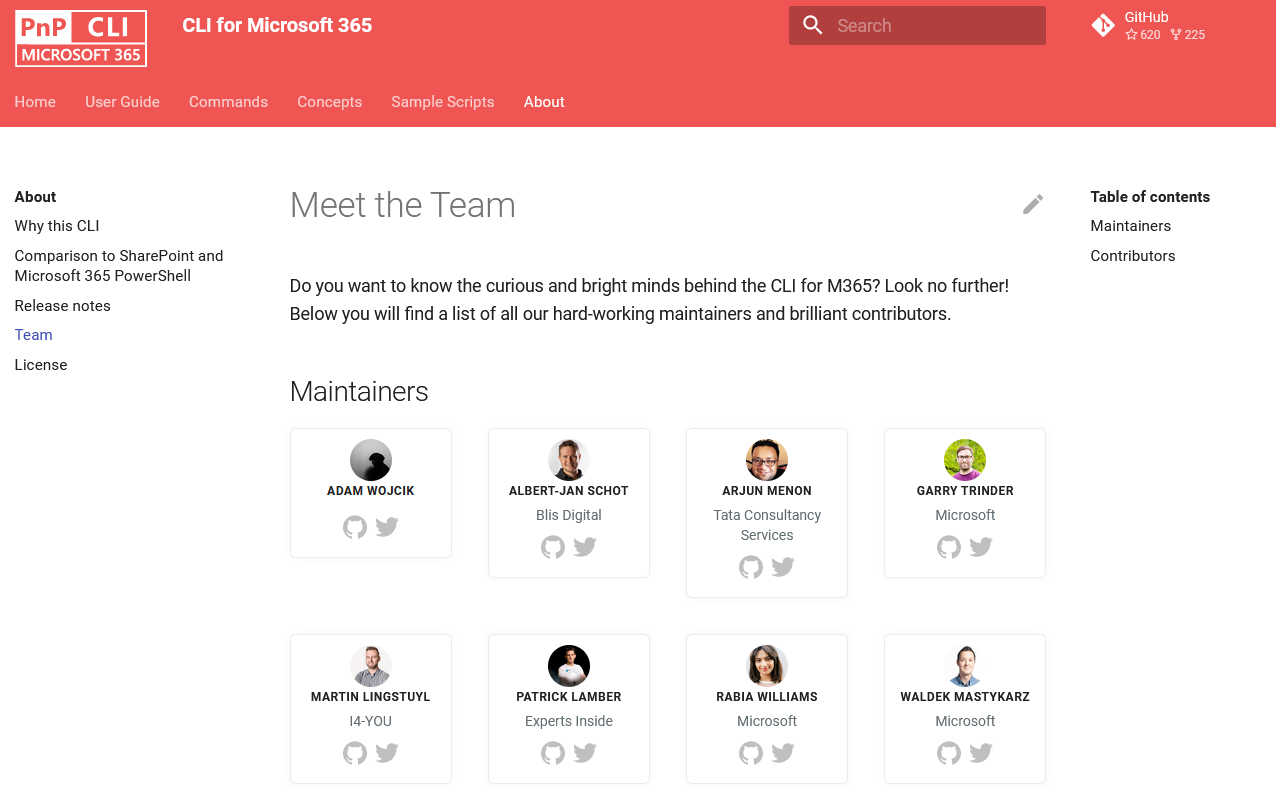Screen dimensions: 1276x799
Task: Click the name RABIA WILLIAMS
Action: click(x=767, y=697)
